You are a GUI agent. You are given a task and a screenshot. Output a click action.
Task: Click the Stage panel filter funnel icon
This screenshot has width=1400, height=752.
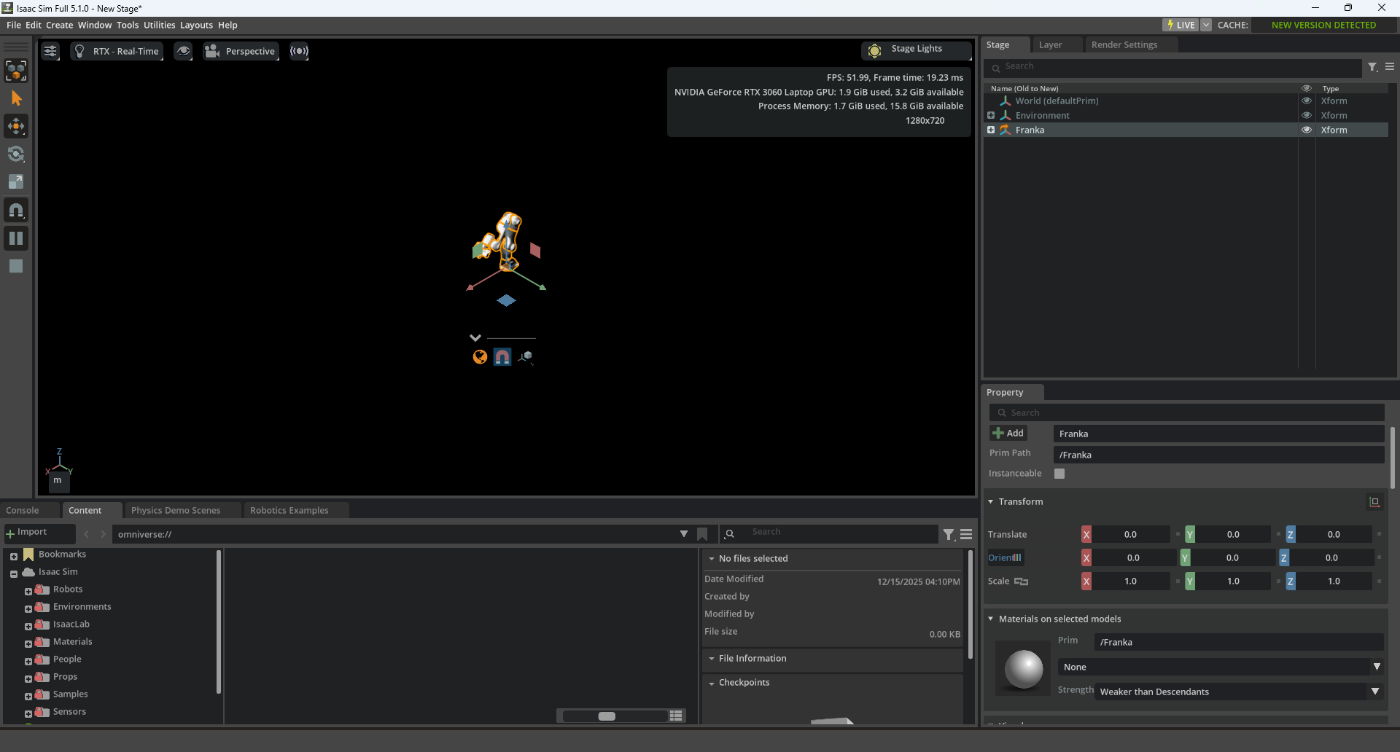1373,67
